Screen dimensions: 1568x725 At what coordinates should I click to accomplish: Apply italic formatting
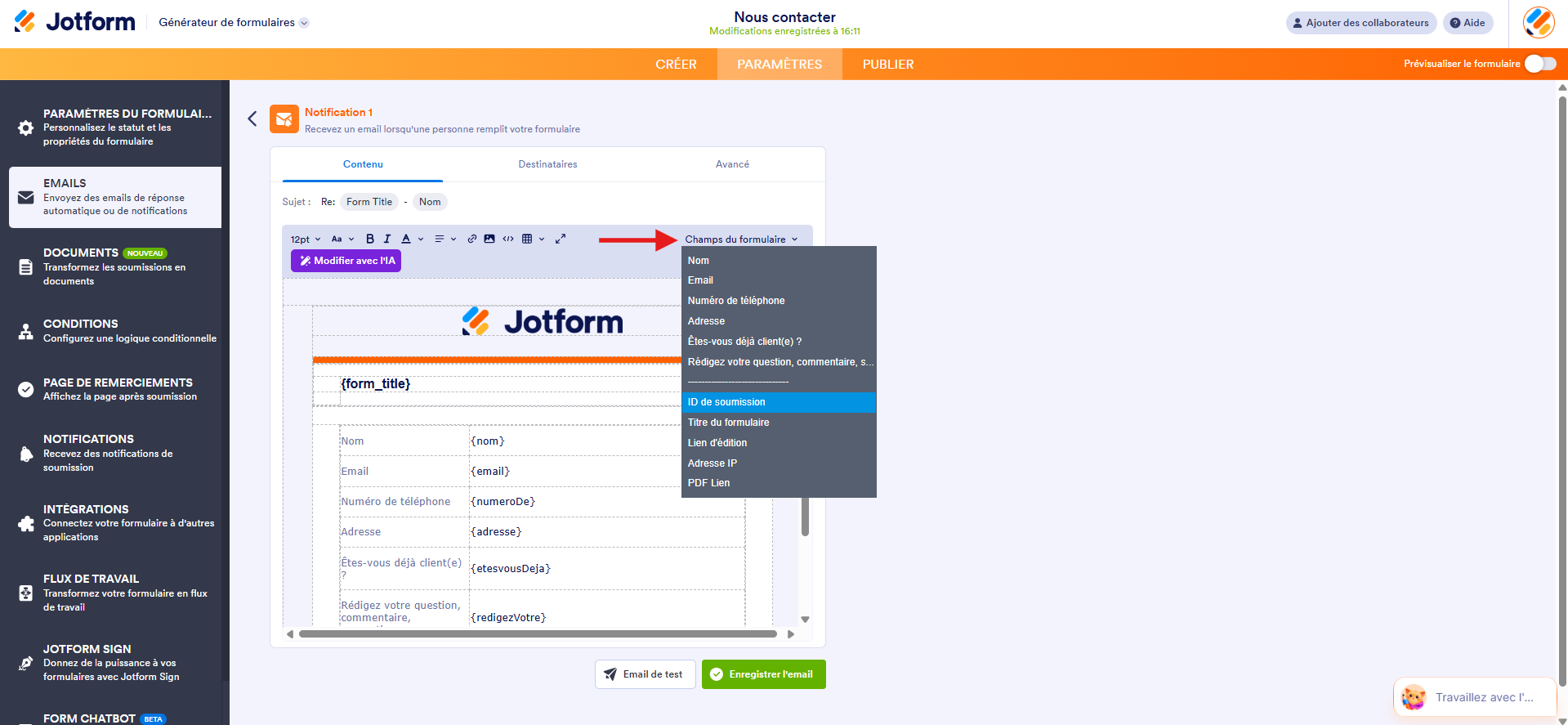click(x=386, y=239)
